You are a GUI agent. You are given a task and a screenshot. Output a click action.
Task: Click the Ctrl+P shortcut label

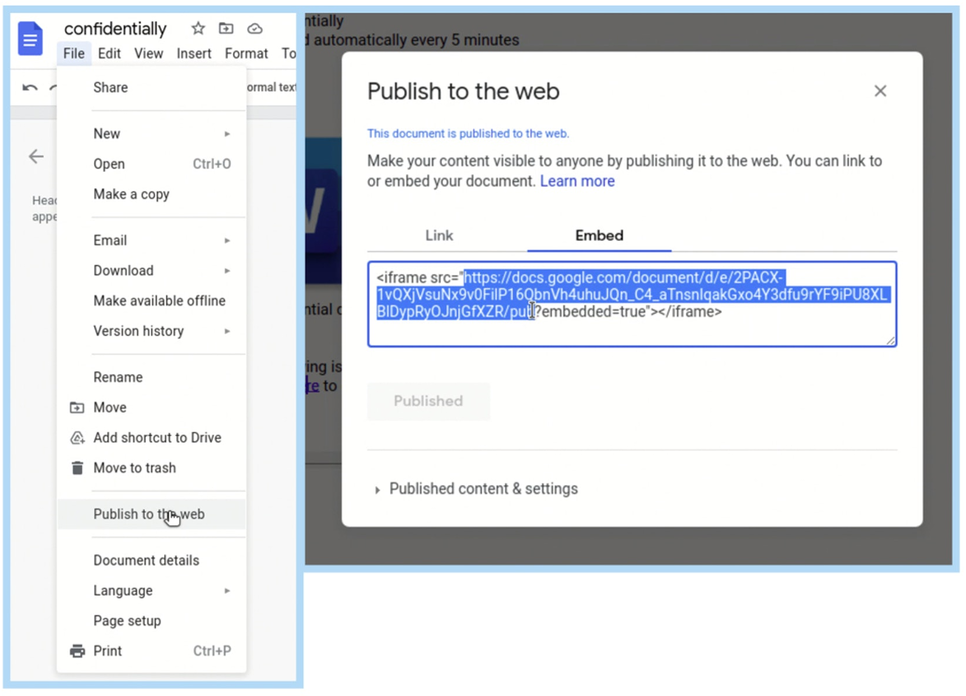coord(212,651)
